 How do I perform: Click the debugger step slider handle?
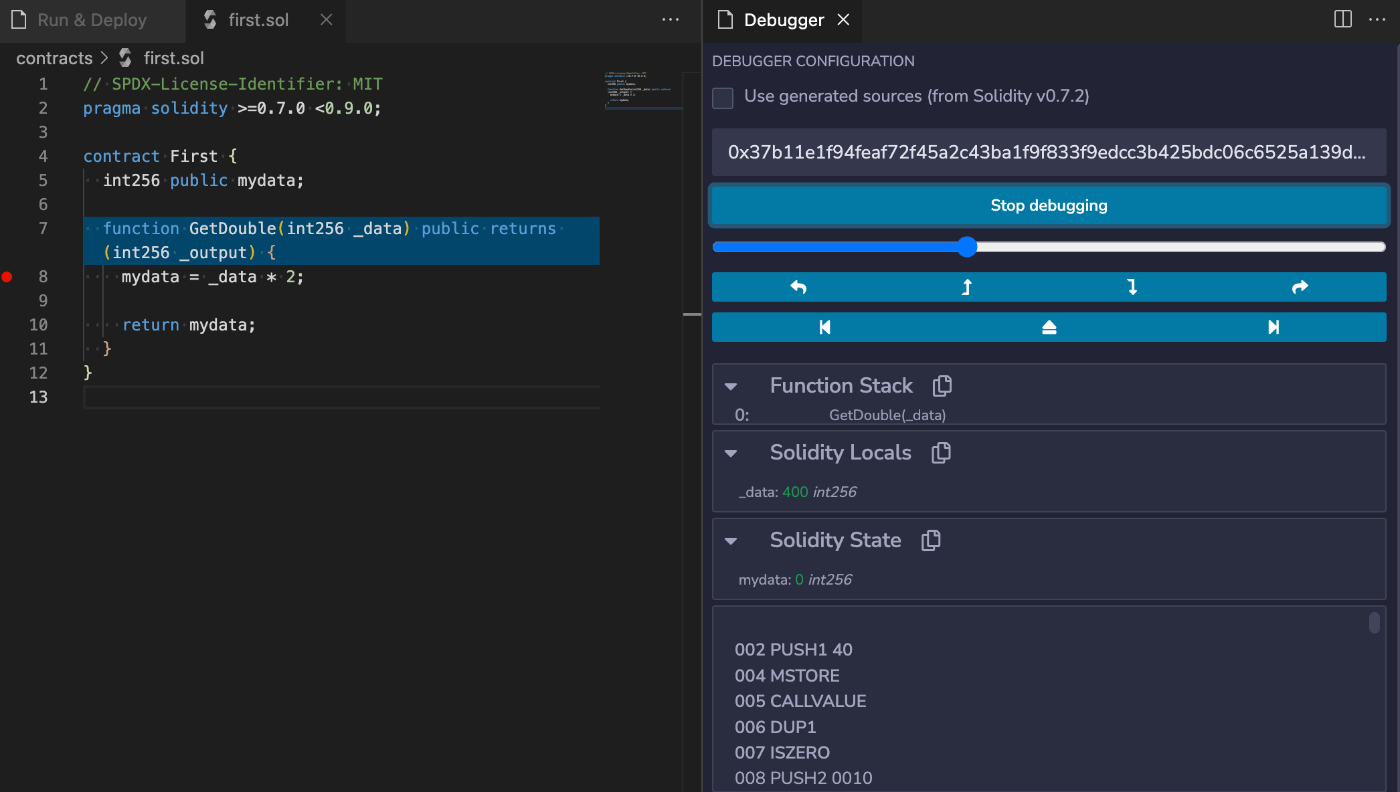(967, 247)
